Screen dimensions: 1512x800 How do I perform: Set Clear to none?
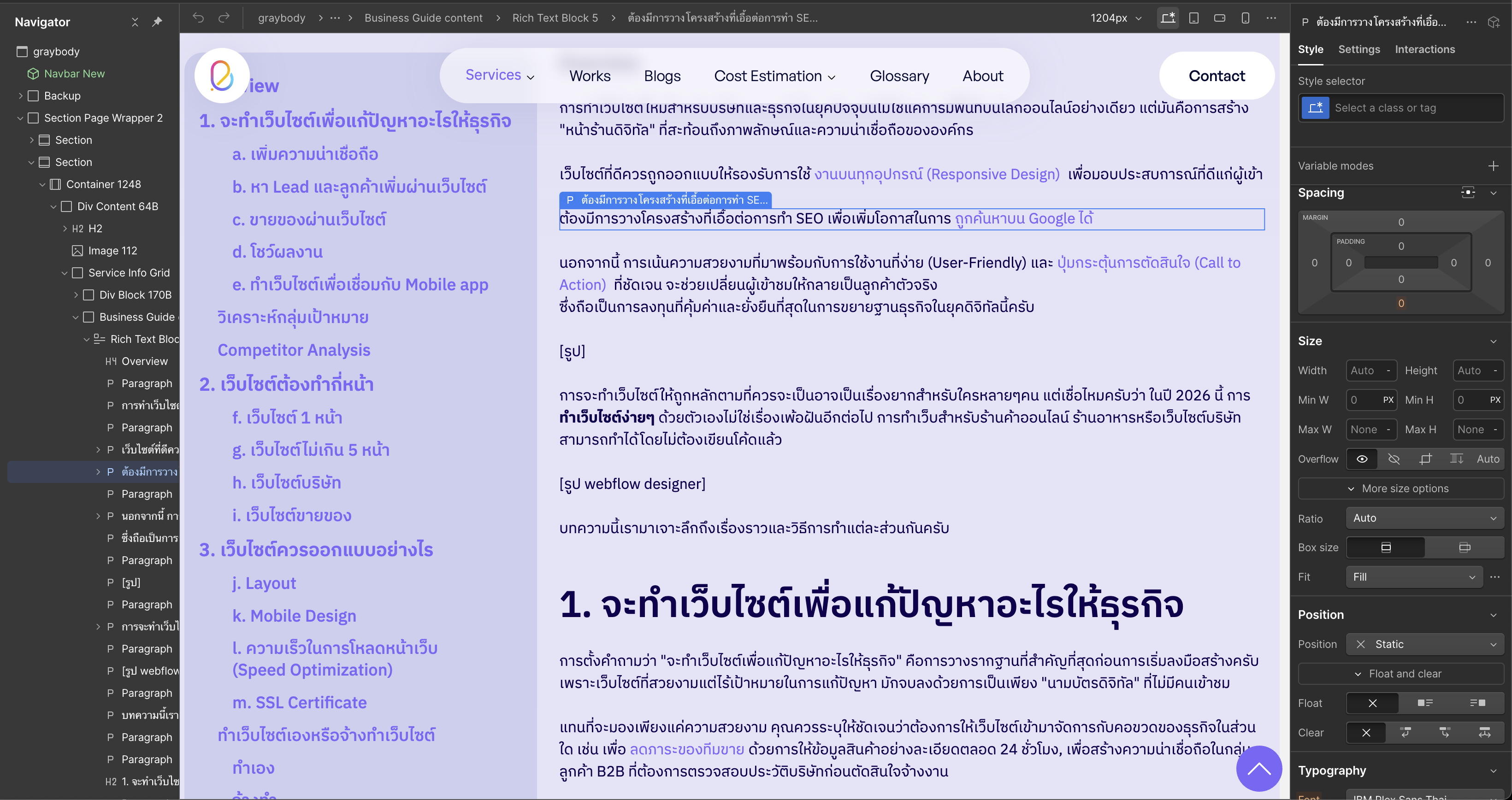1366,733
